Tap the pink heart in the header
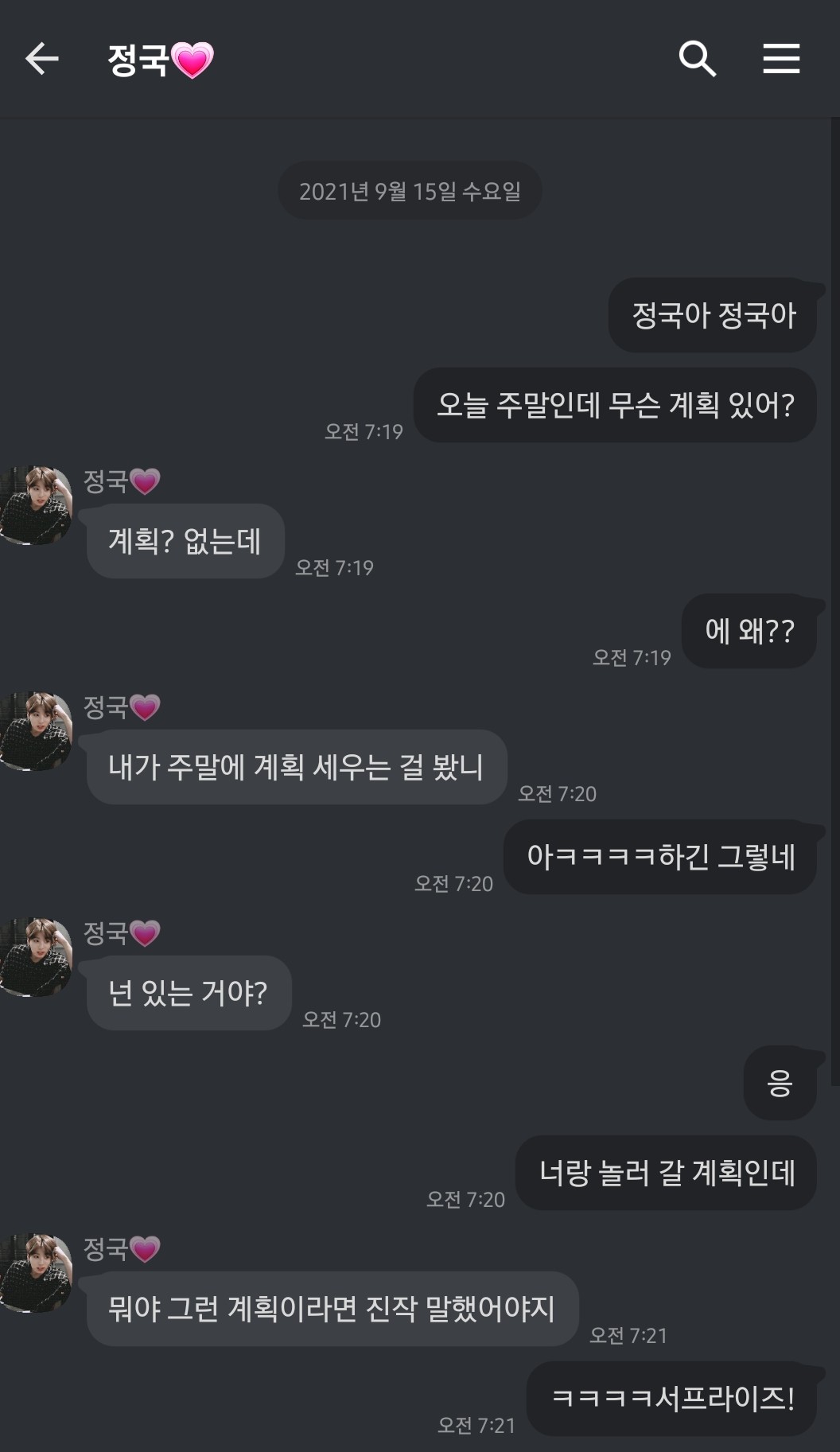This screenshot has width=840, height=1452. 192,60
